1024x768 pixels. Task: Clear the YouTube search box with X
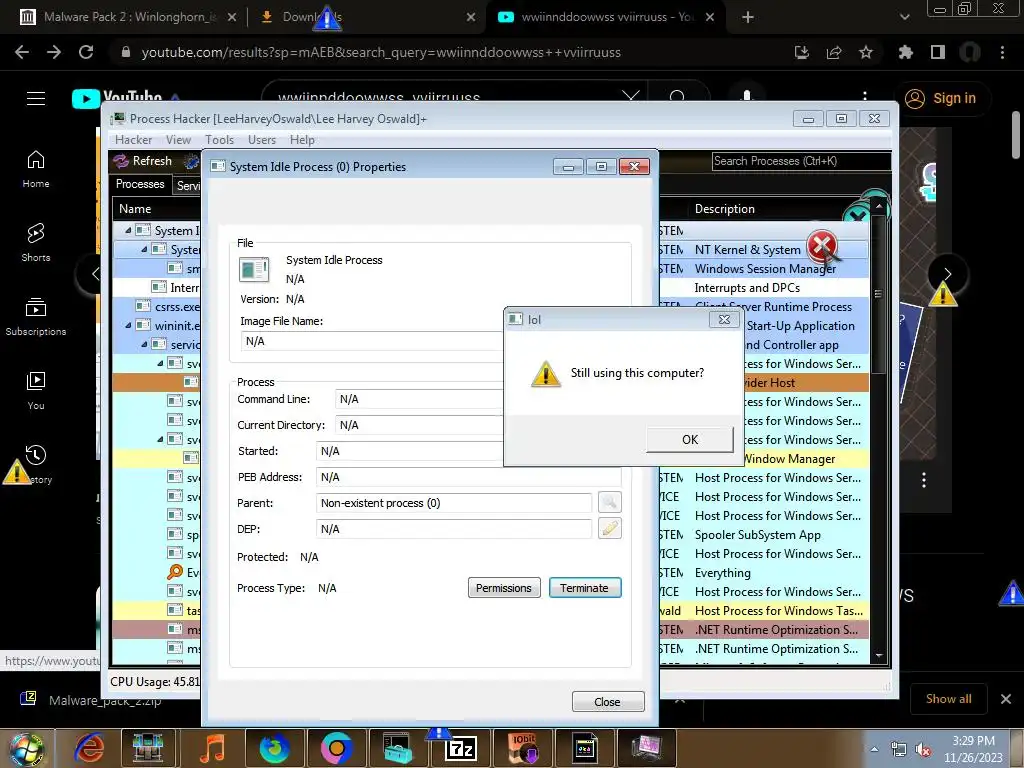pos(630,97)
